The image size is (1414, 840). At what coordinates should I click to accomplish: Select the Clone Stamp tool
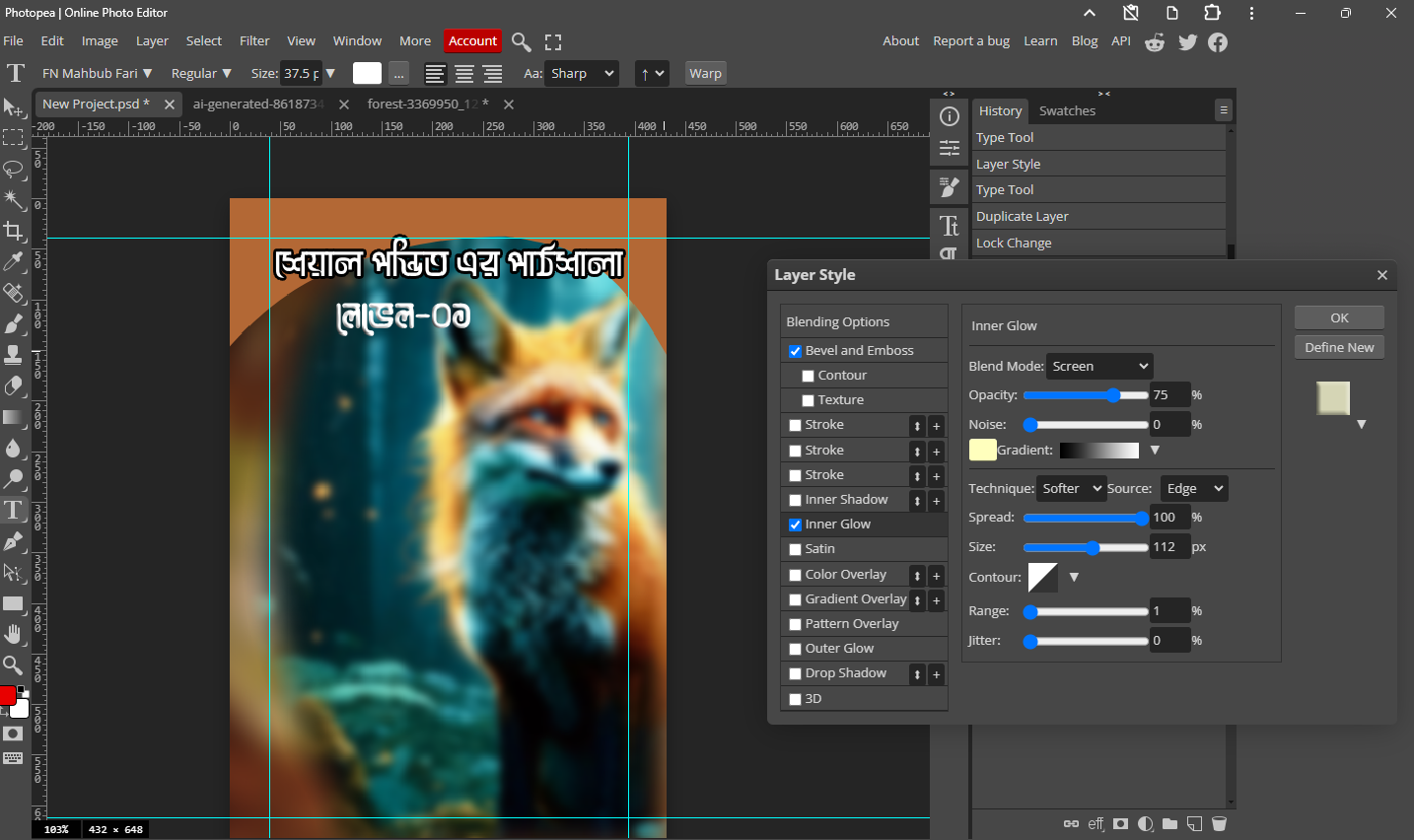[x=13, y=354]
